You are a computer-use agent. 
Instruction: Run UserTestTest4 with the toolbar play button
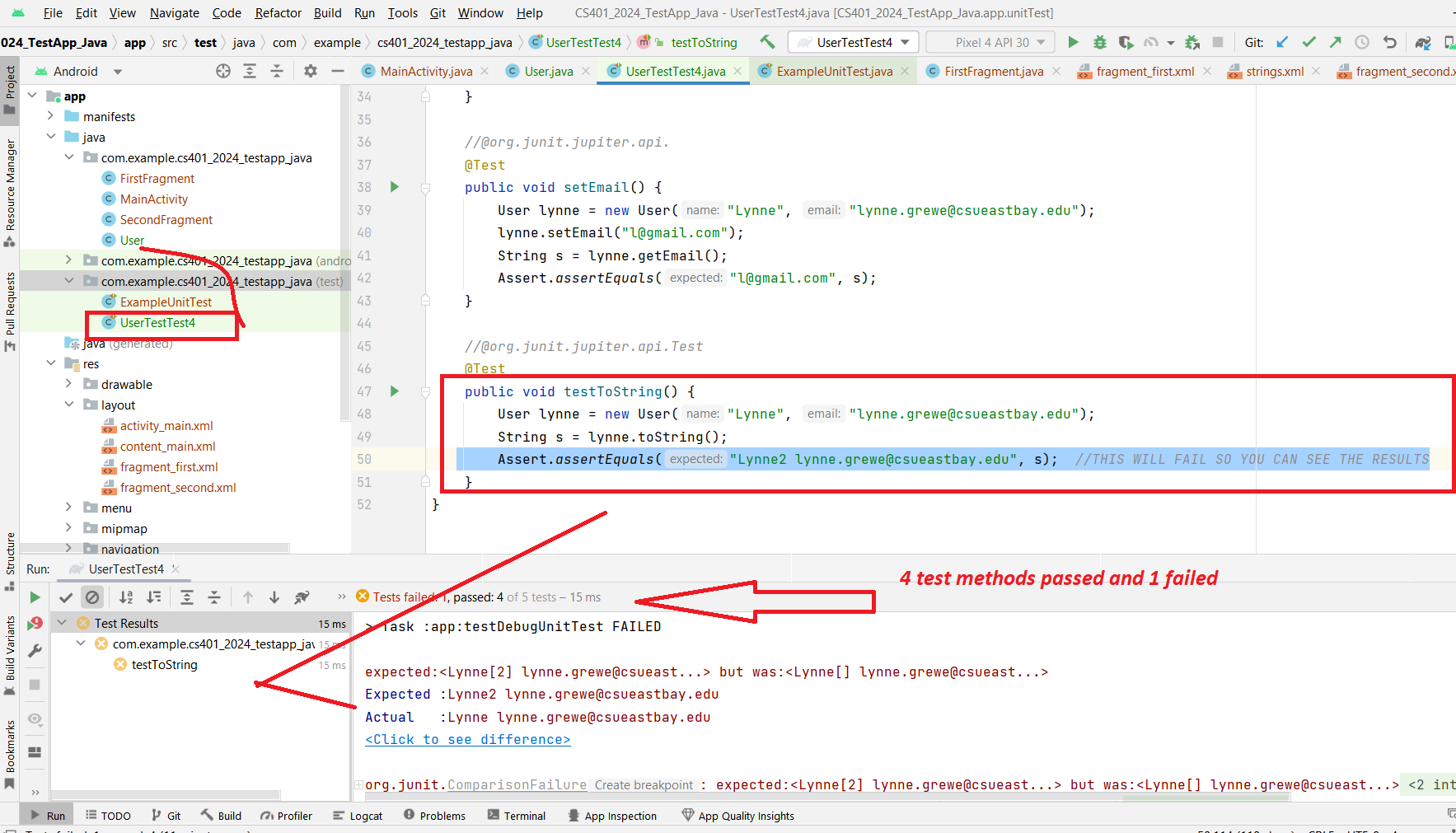coord(1073,42)
